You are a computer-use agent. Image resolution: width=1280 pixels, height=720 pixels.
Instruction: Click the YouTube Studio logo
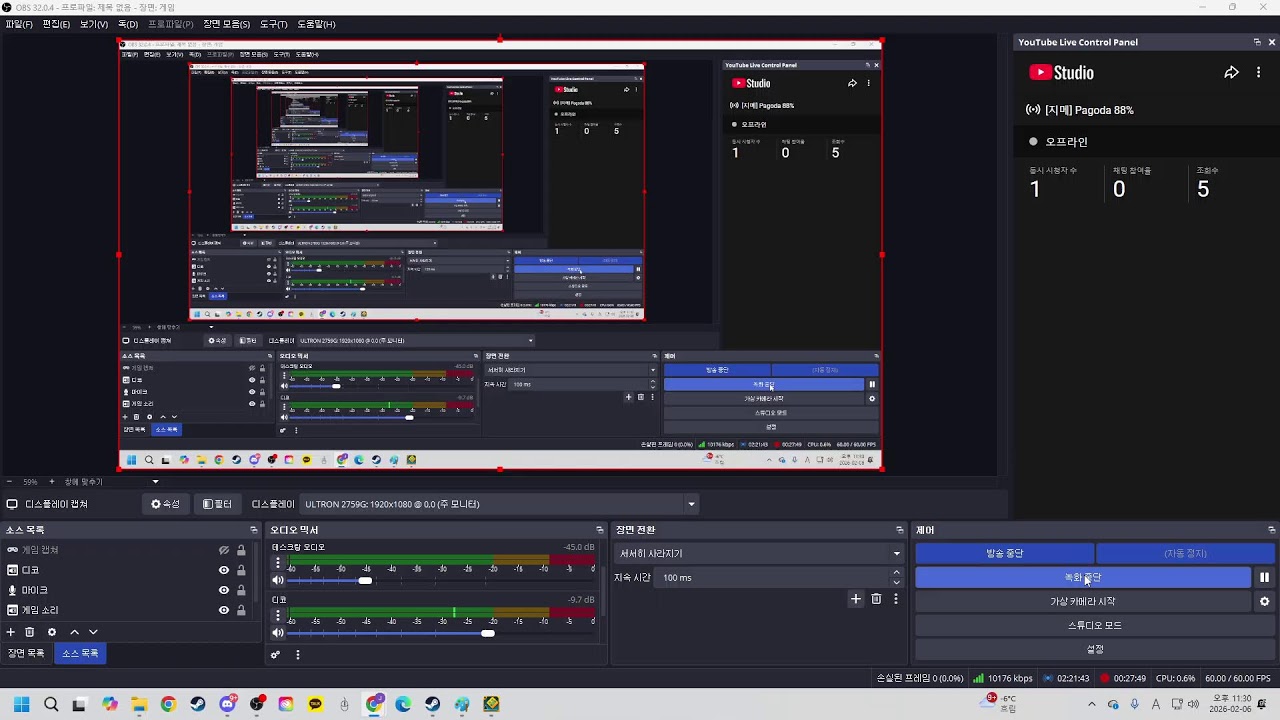pyautogui.click(x=1061, y=73)
